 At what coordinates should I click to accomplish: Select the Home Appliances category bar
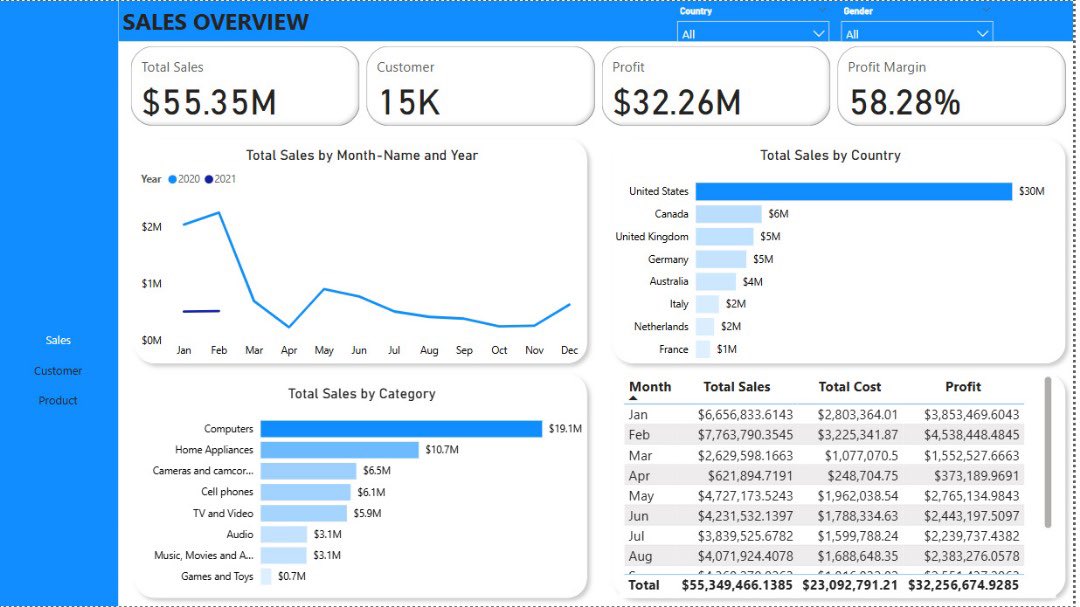(x=339, y=450)
